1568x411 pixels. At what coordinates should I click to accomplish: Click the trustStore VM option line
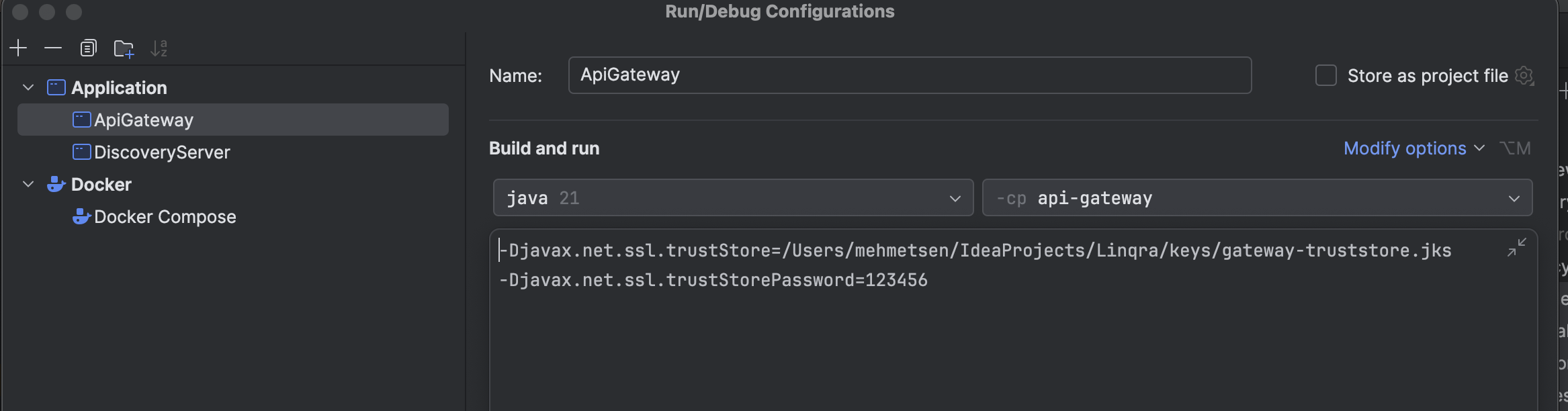point(975,250)
